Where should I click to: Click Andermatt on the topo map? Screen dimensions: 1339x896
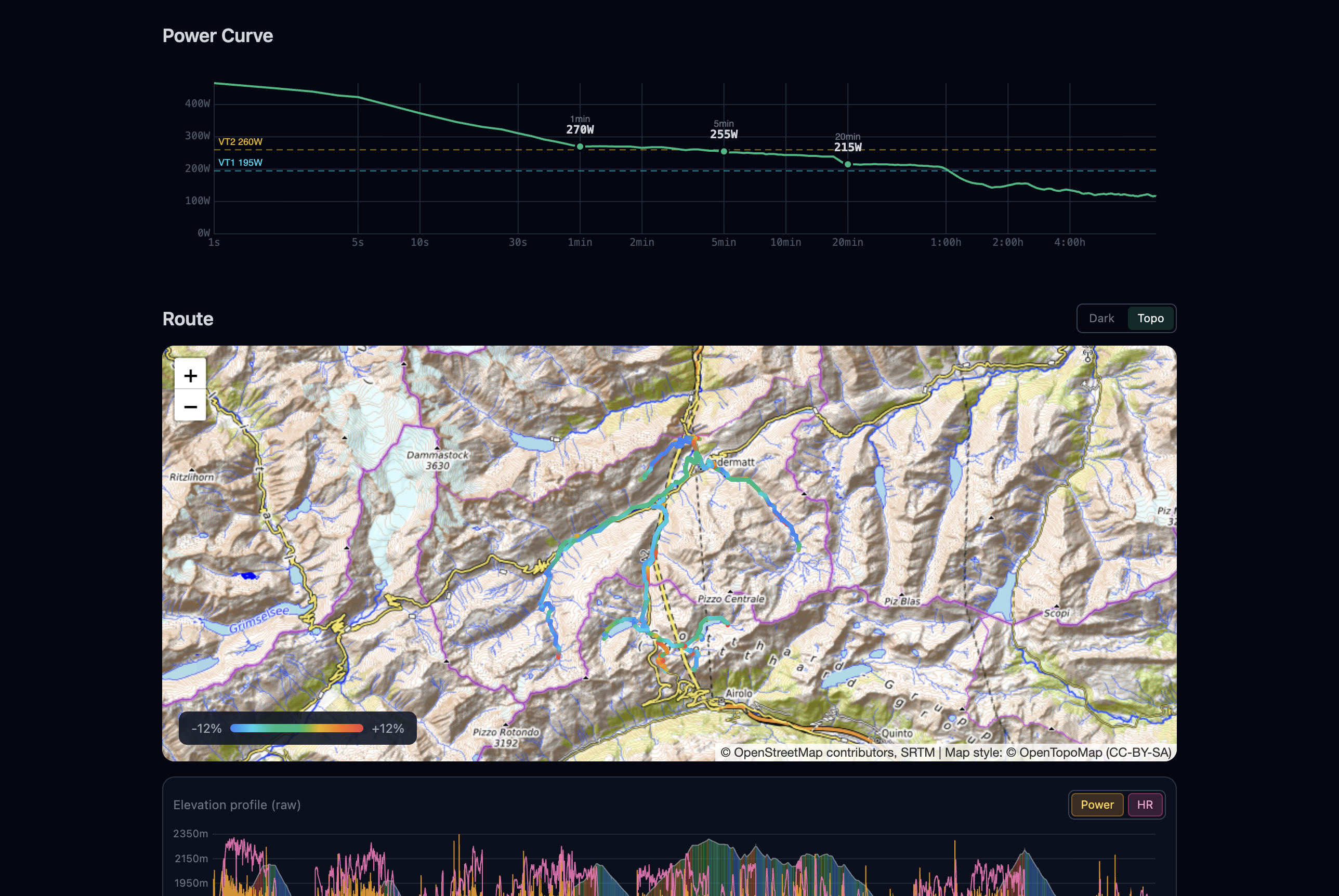point(732,462)
